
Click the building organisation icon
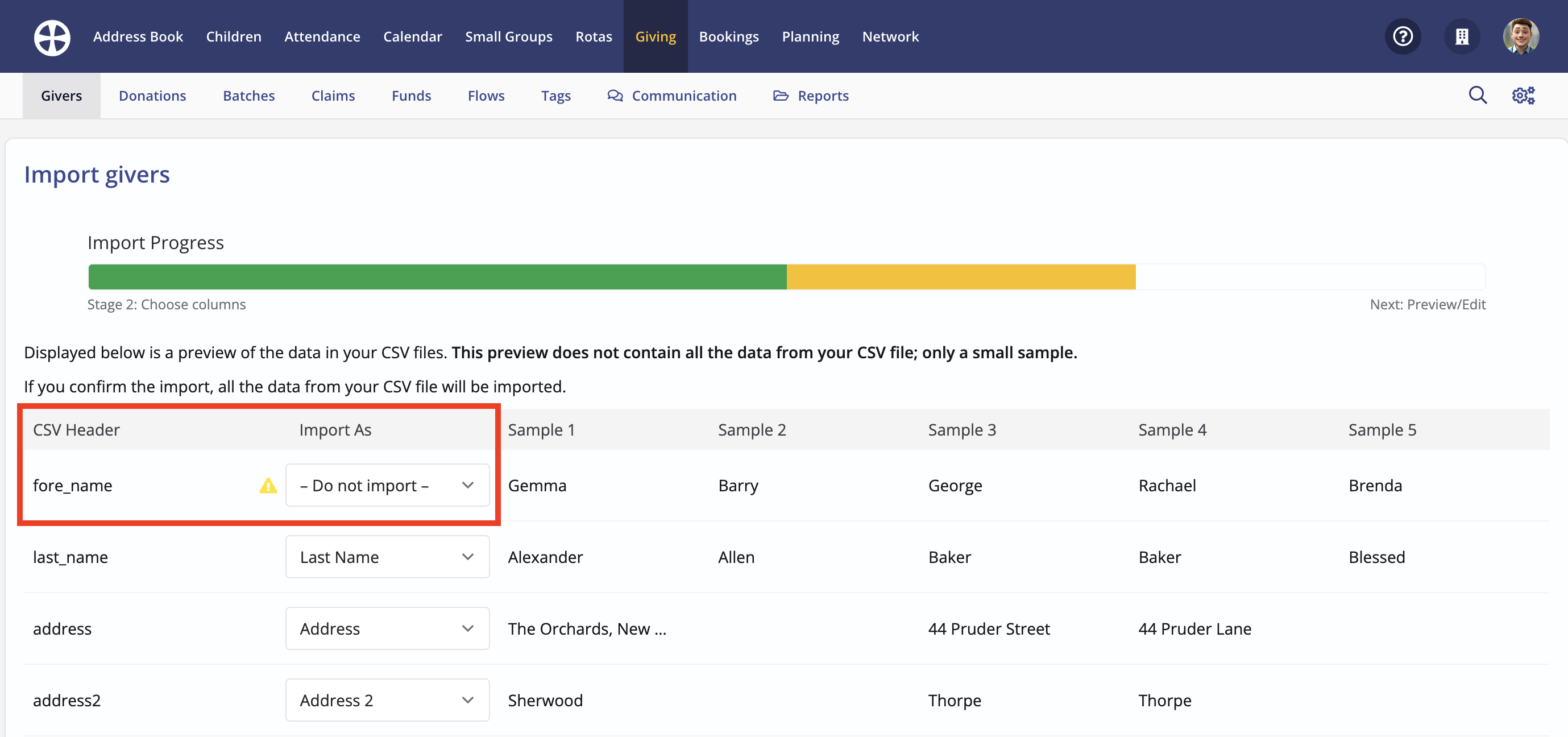1462,36
